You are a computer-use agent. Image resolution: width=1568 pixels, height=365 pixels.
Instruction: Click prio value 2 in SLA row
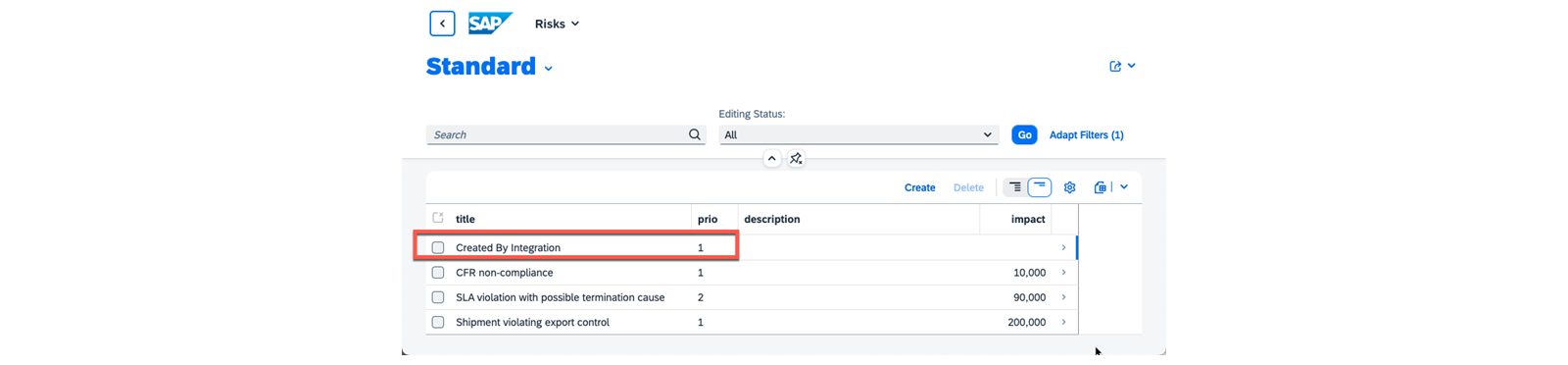pos(700,297)
